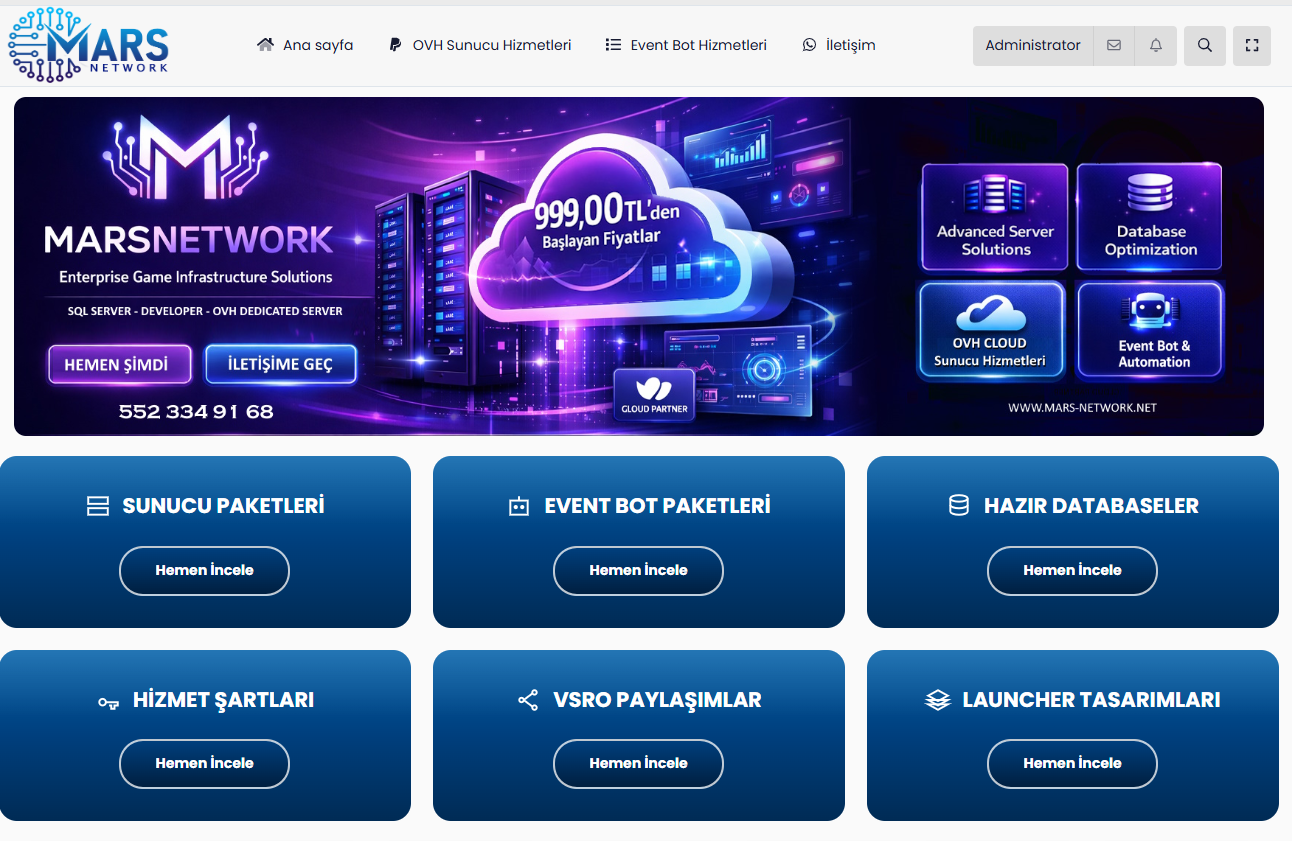Click the MARSNETWORK banner heading
Screen dimensions: 1292x841
[x=189, y=240]
